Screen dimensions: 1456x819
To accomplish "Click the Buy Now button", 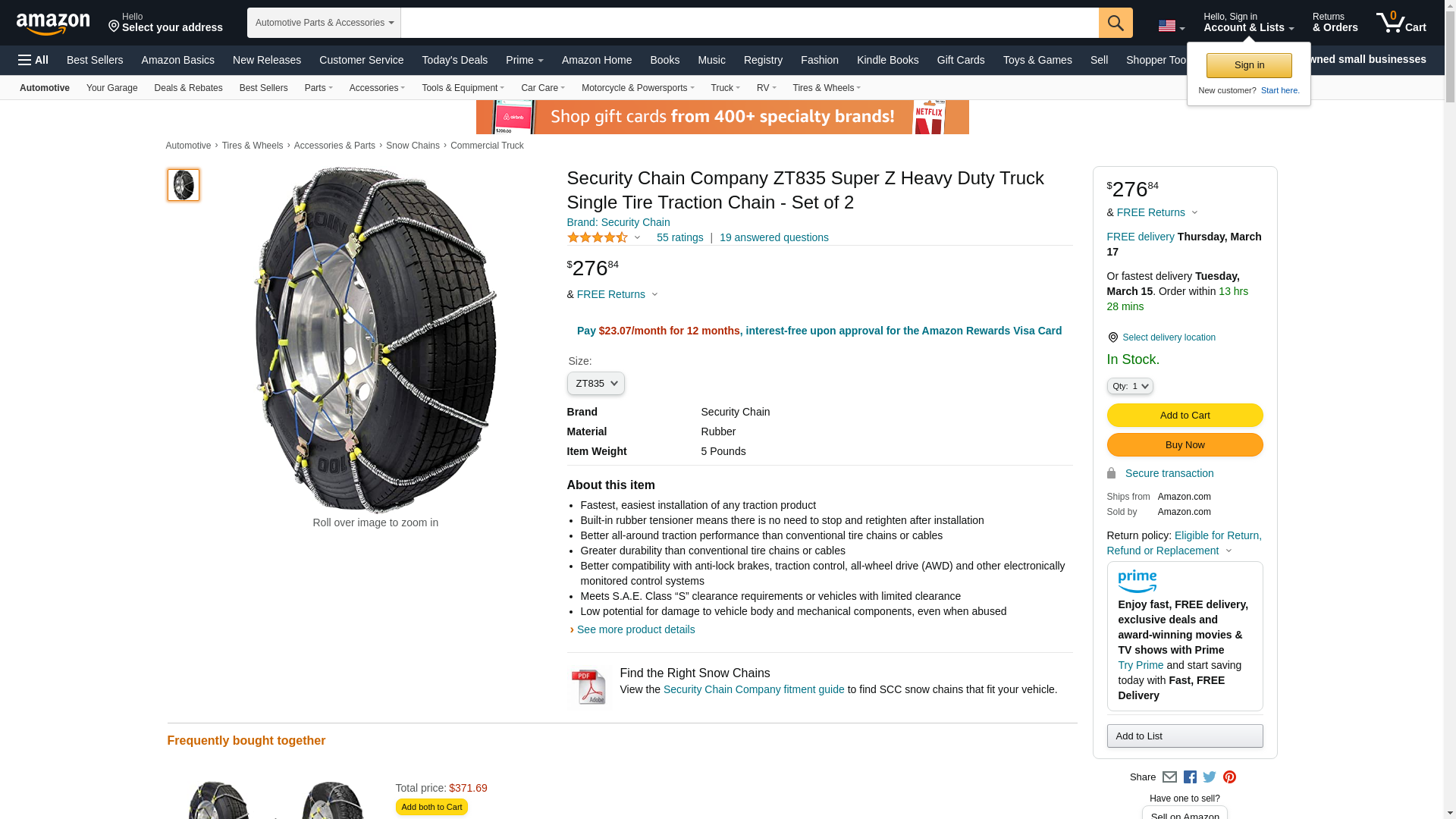I will click(1185, 445).
